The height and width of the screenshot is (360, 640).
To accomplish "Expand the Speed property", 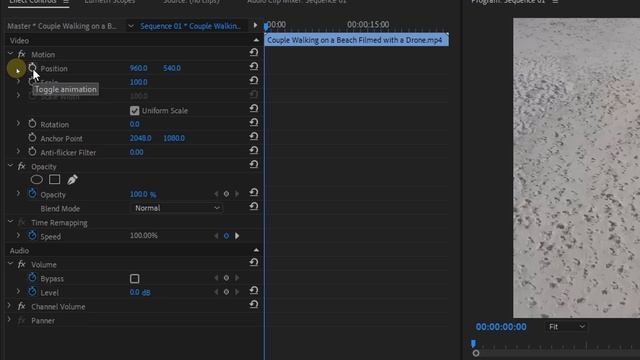I will [18, 236].
